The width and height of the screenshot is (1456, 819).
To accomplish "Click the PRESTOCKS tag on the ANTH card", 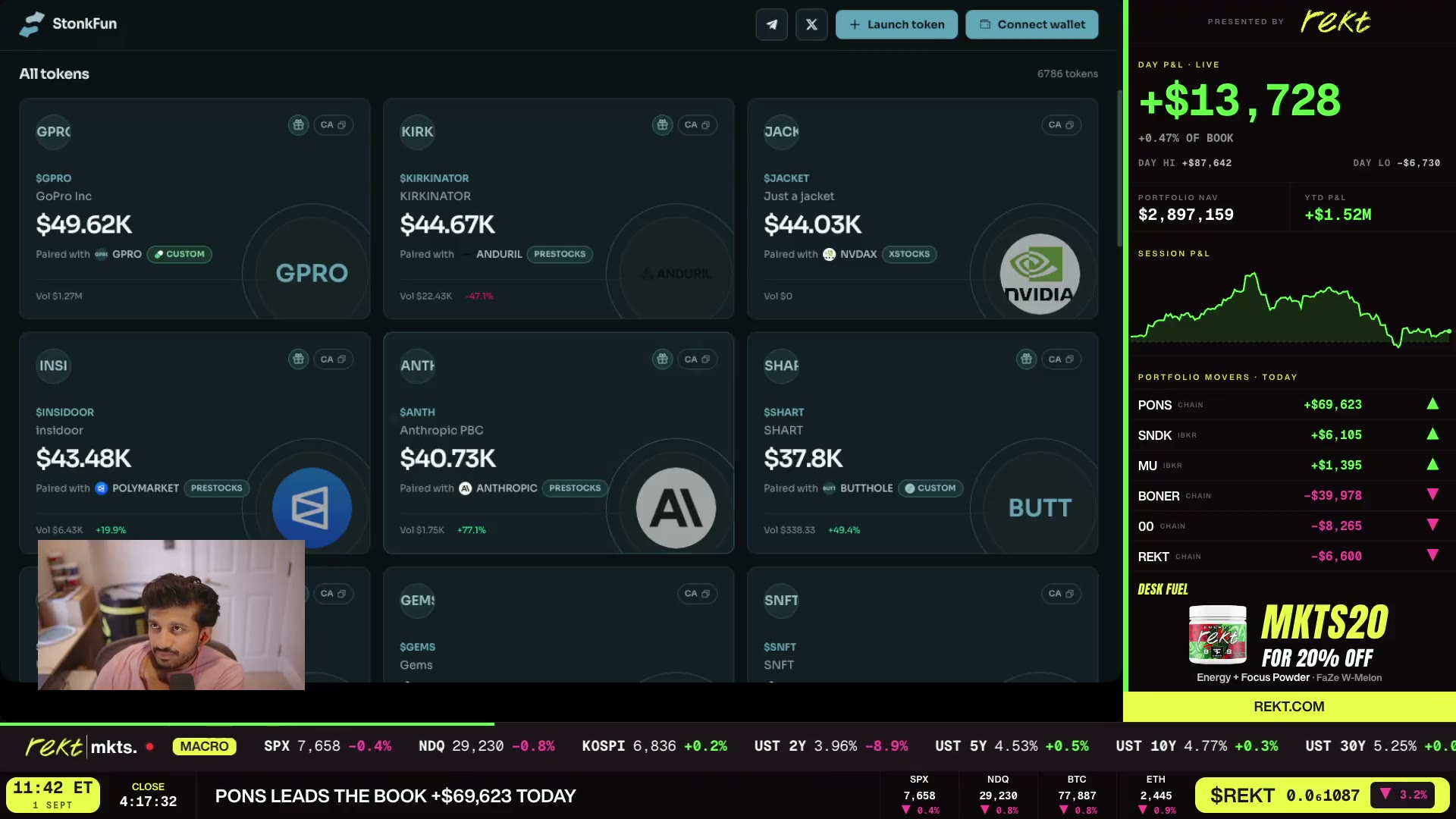I will pyautogui.click(x=575, y=488).
